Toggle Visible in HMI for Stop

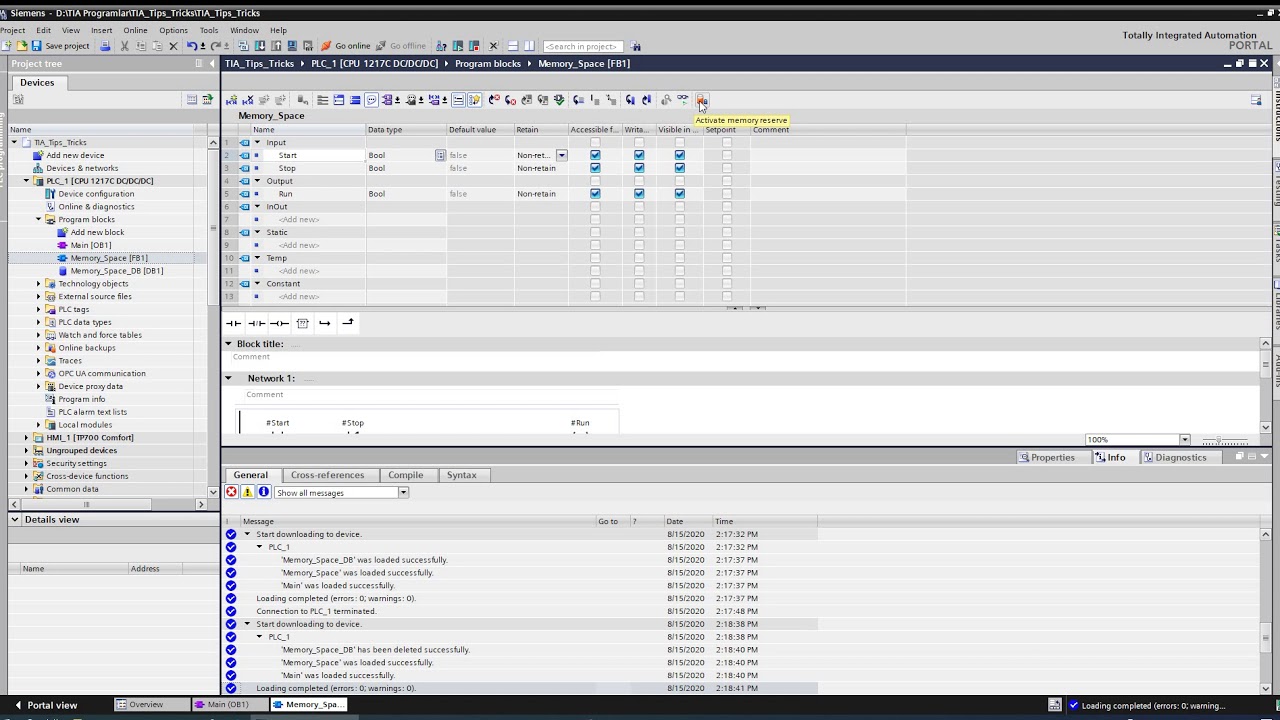[x=680, y=168]
